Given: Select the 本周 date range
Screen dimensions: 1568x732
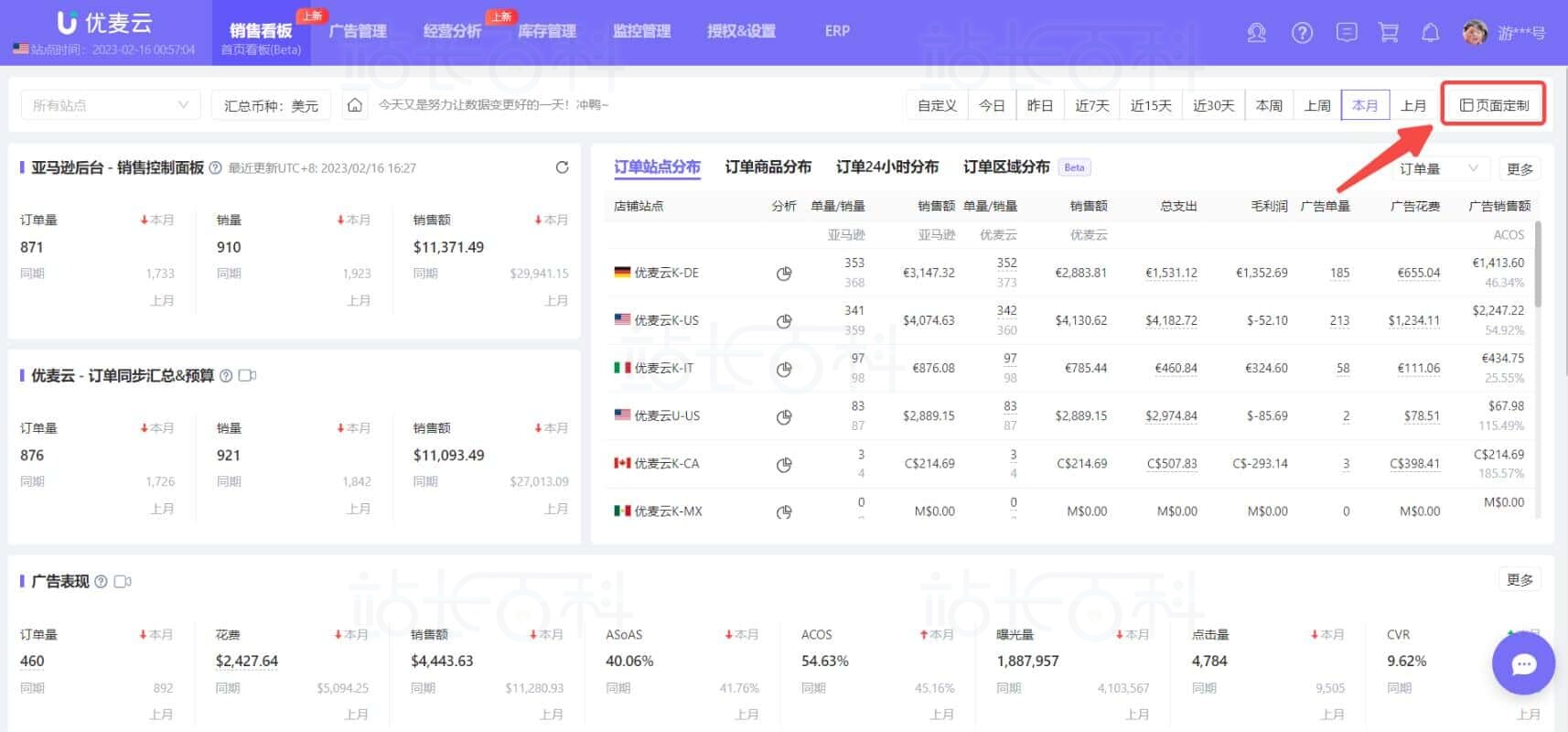Looking at the screenshot, I should click(x=1269, y=105).
